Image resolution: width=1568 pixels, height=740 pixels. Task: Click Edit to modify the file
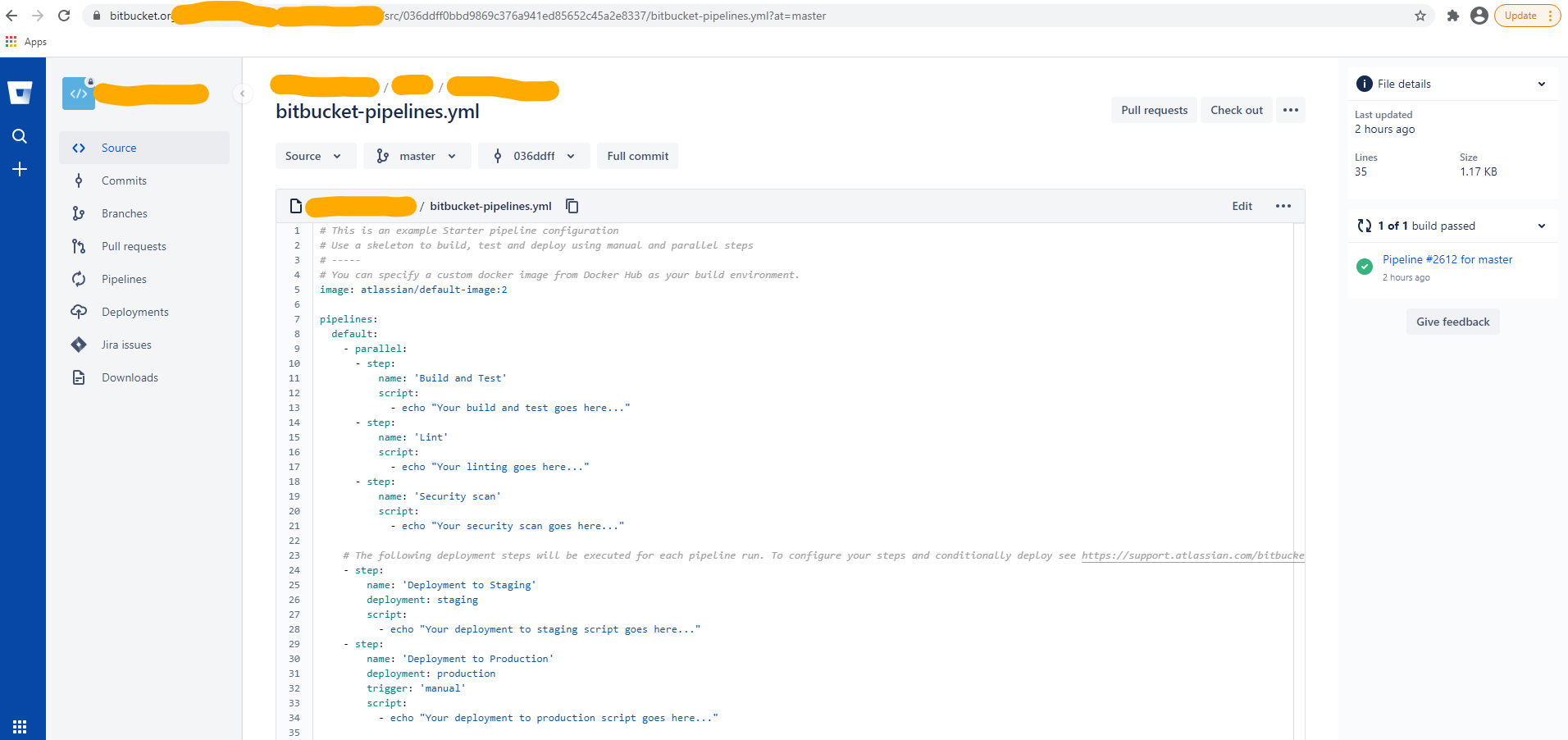pyautogui.click(x=1242, y=206)
